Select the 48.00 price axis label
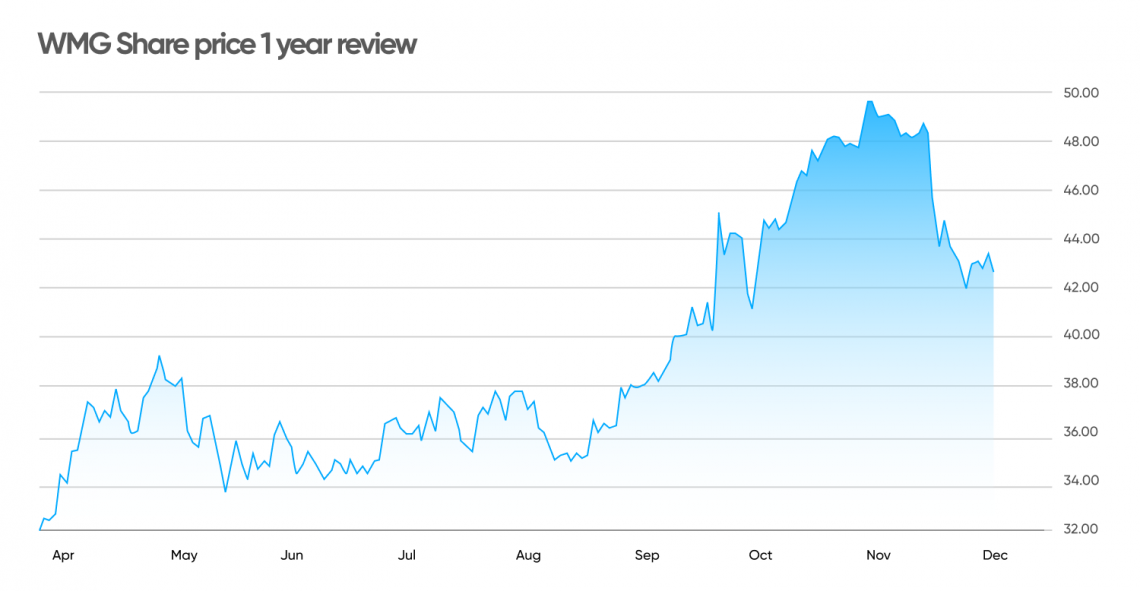Screen dimensions: 1140x591 click(x=1081, y=142)
